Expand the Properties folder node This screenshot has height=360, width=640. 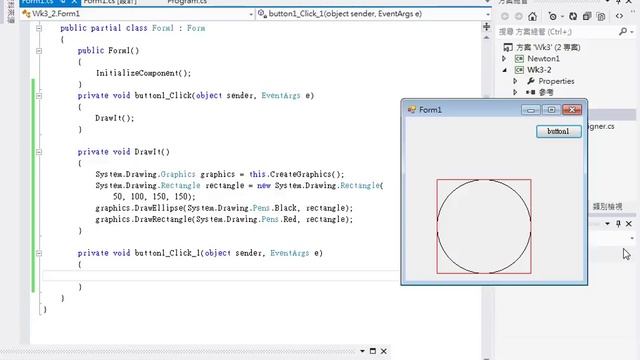pyautogui.click(x=516, y=81)
